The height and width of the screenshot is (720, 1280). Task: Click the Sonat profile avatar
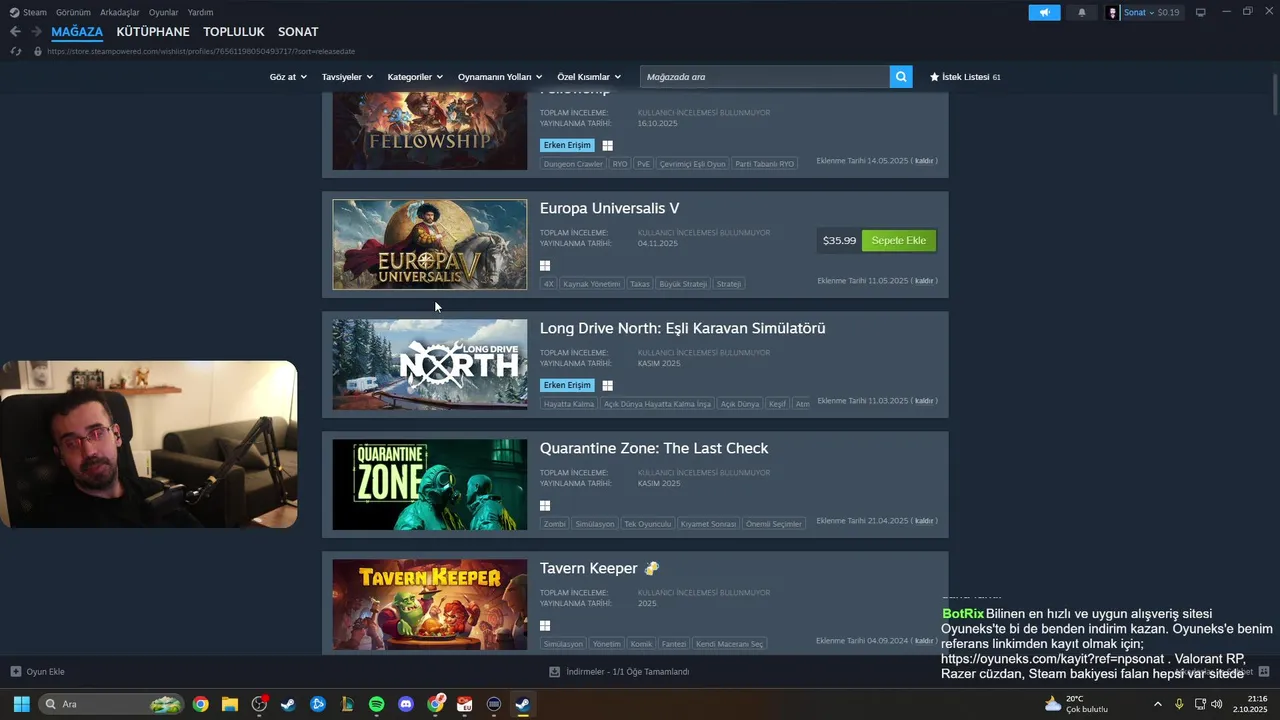1113,13
